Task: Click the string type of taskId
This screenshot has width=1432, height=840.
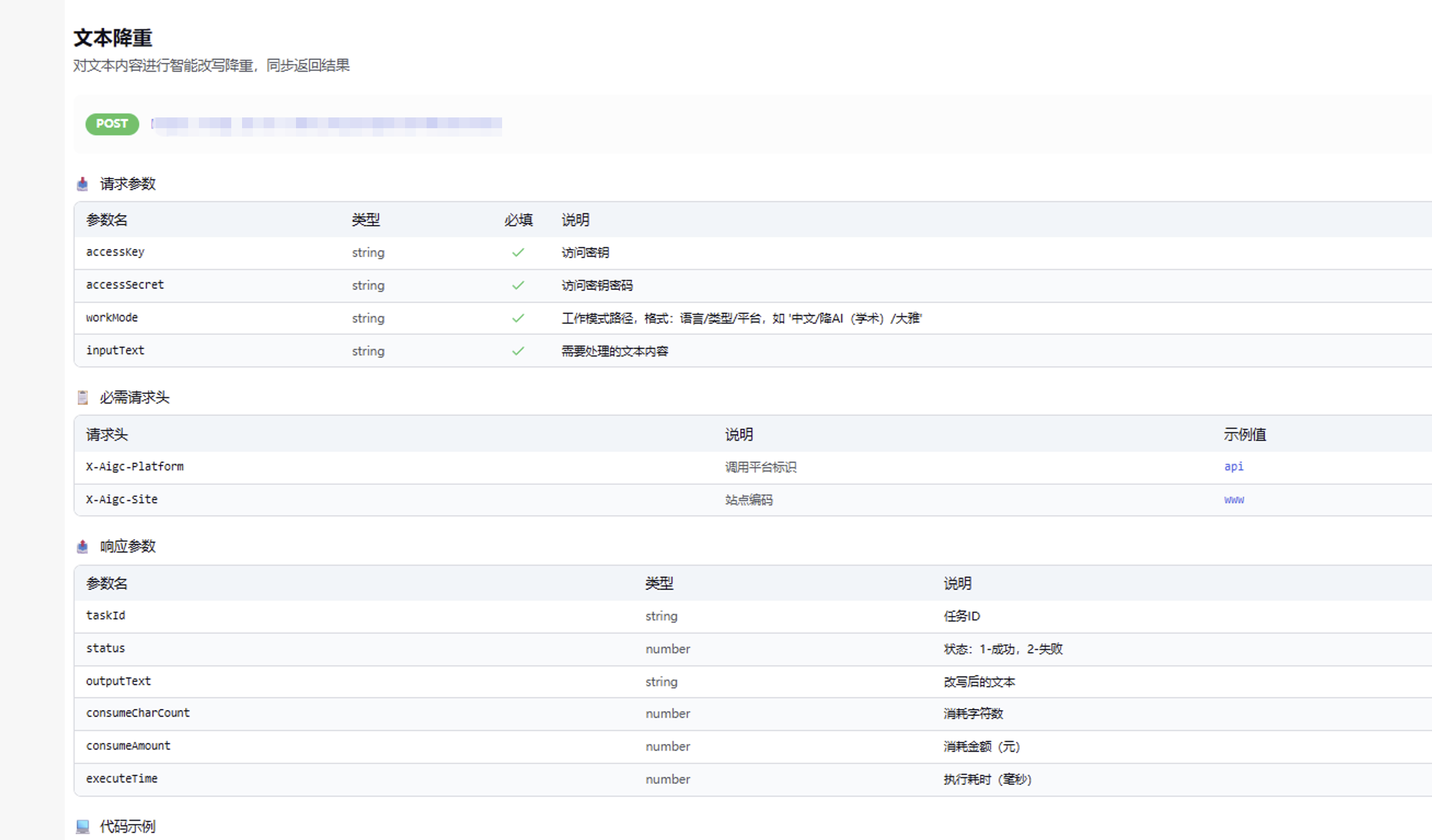Action: (661, 617)
